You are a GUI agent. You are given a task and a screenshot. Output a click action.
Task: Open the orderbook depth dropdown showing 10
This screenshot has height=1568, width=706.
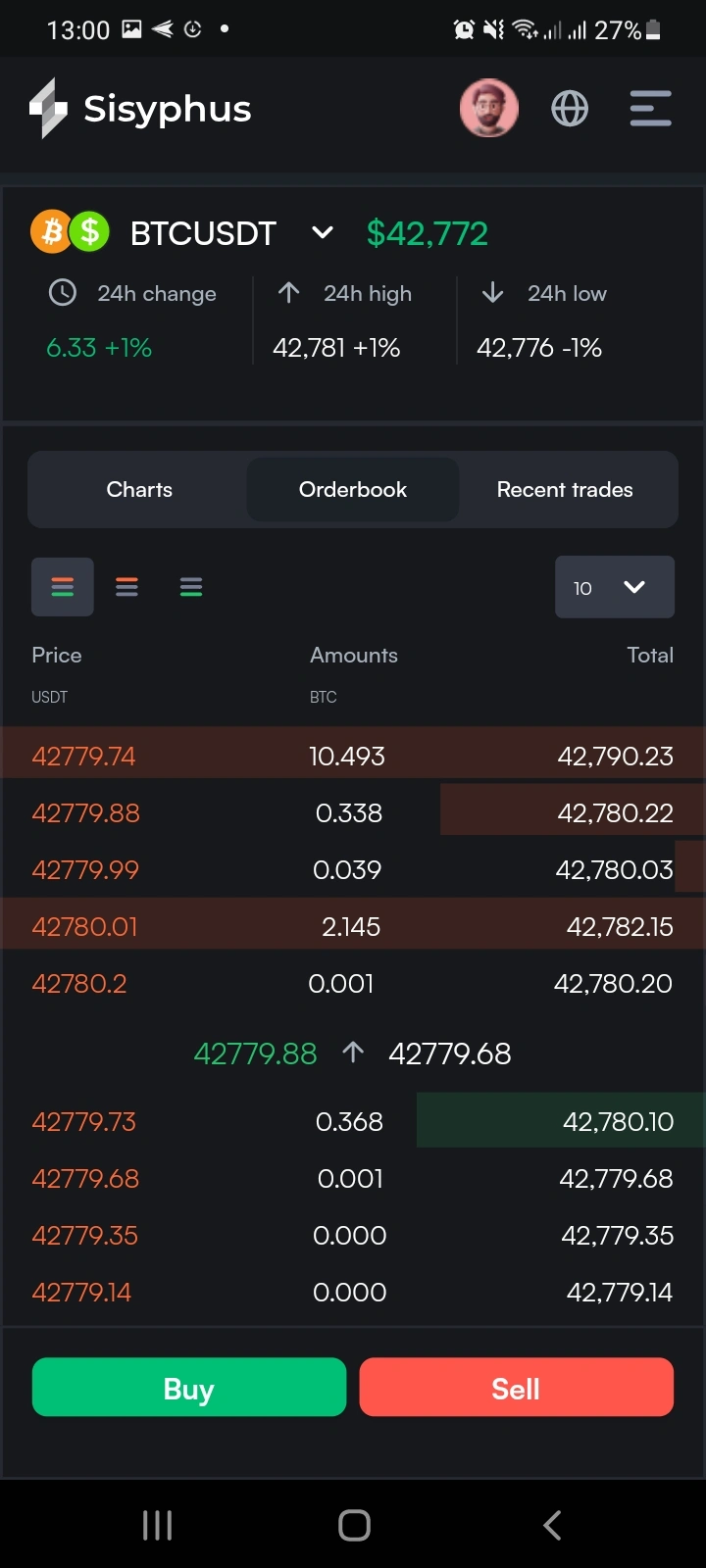tap(615, 587)
